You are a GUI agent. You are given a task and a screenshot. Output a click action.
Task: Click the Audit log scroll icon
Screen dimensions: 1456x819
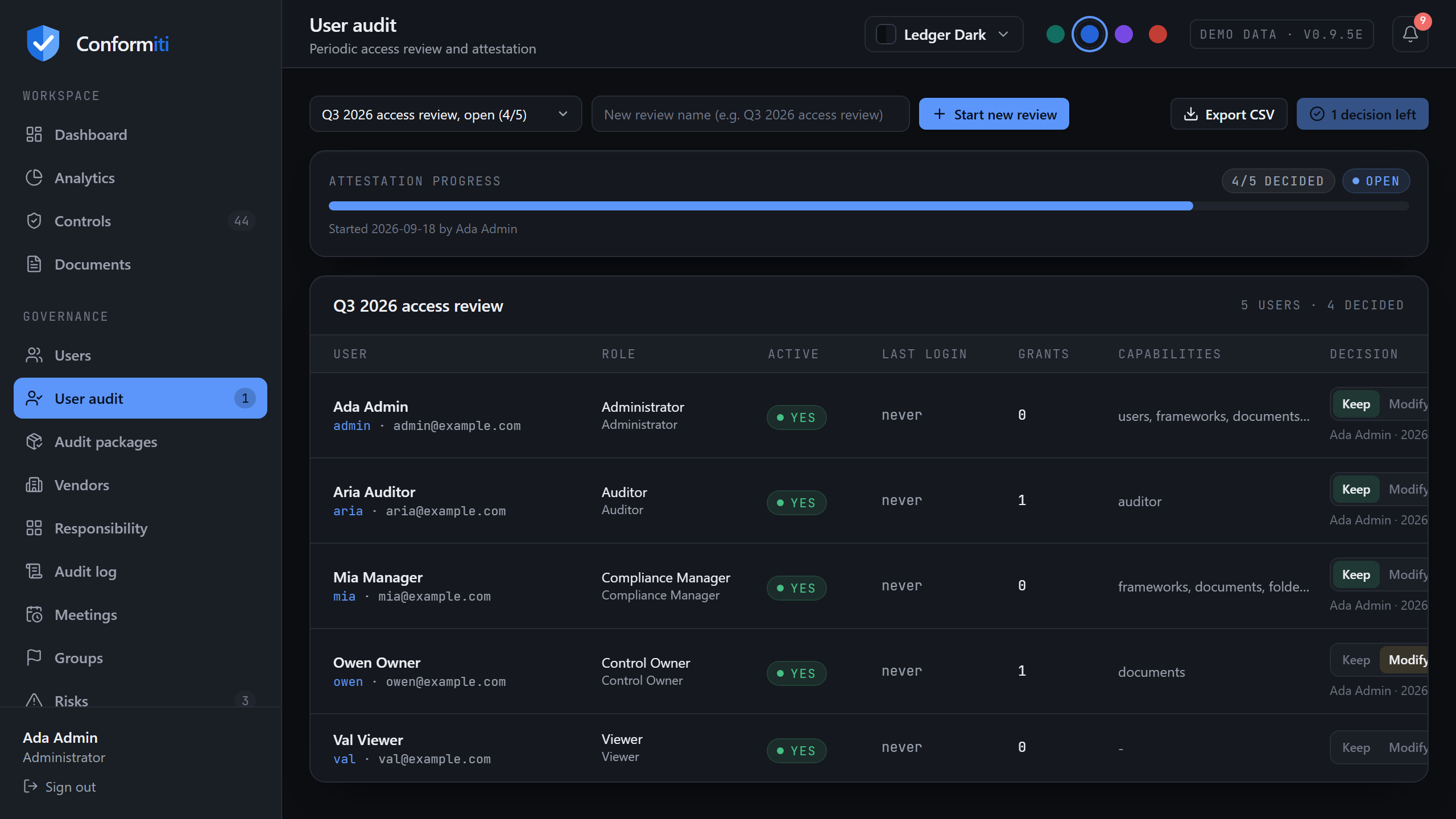[34, 572]
